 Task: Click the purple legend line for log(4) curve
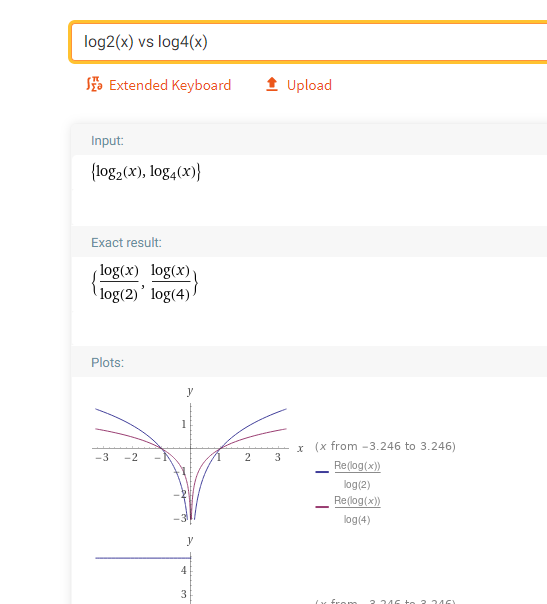322,507
